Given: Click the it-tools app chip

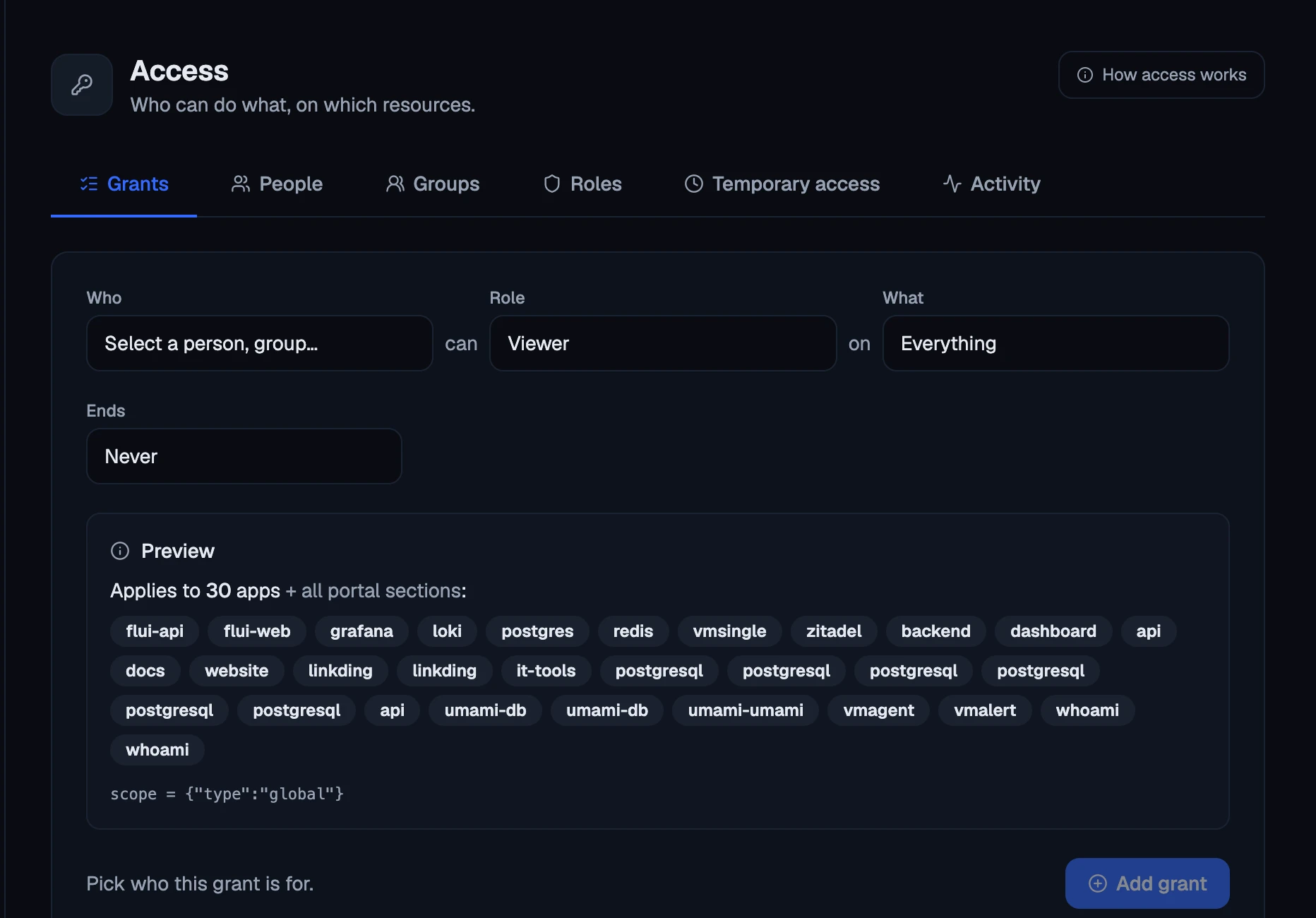Looking at the screenshot, I should (x=546, y=671).
